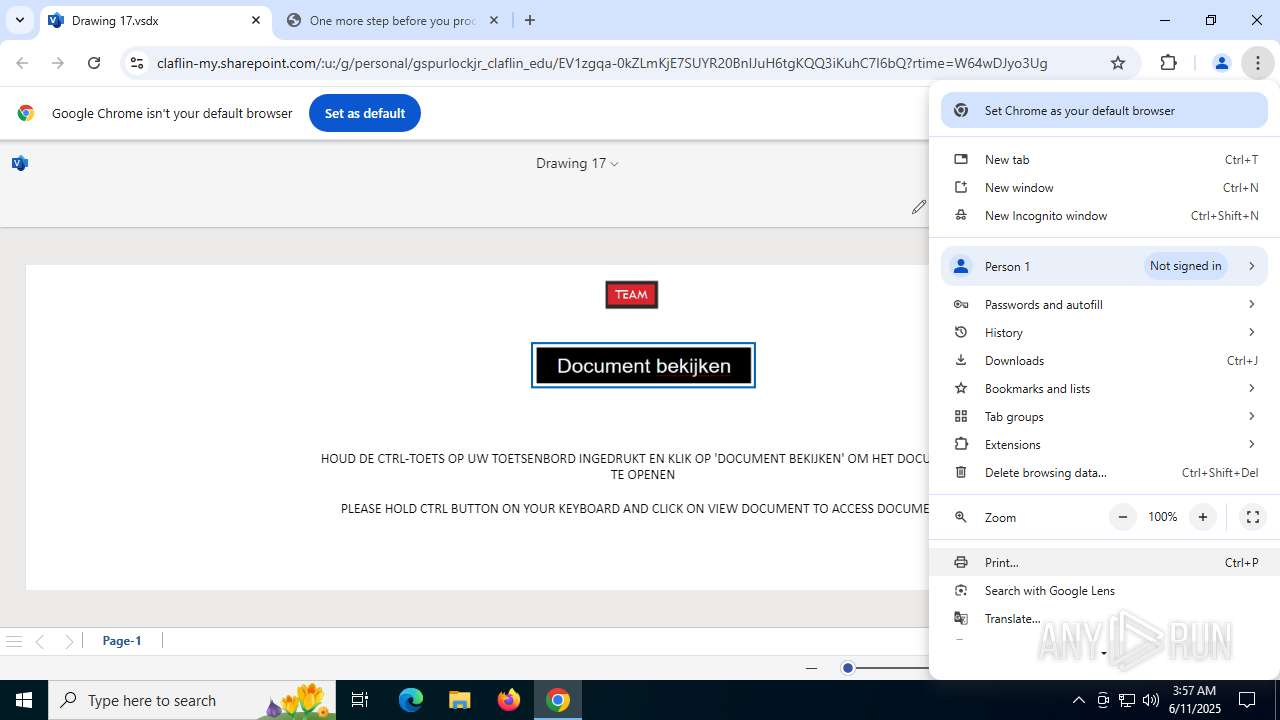Open the tab search dropdown arrow
Viewport: 1280px width, 720px height.
point(19,20)
